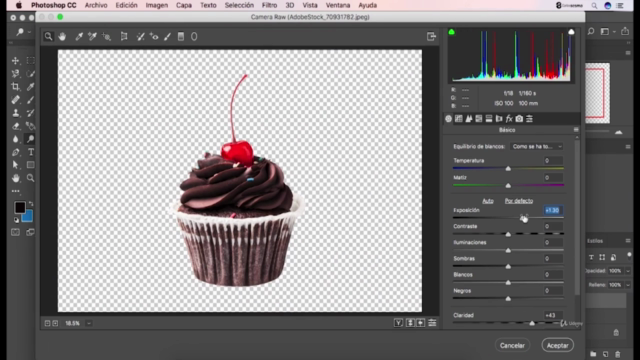Select the Pen tool
This screenshot has height=360, width=640.
tap(16, 152)
